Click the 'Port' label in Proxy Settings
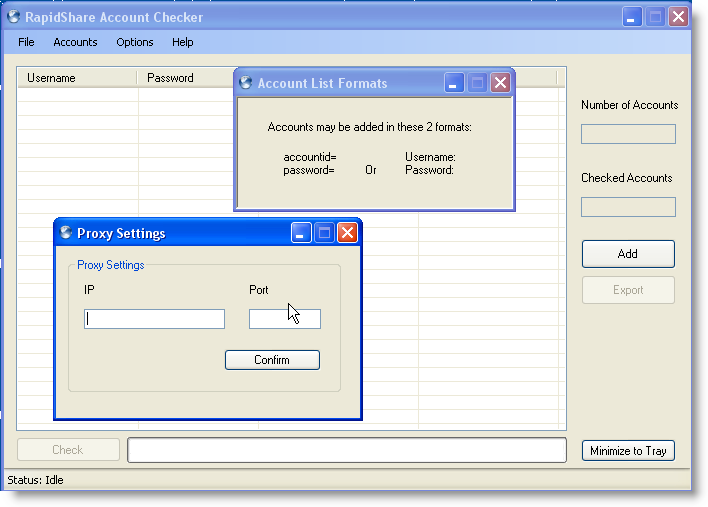The width and height of the screenshot is (708, 507). pos(259,290)
